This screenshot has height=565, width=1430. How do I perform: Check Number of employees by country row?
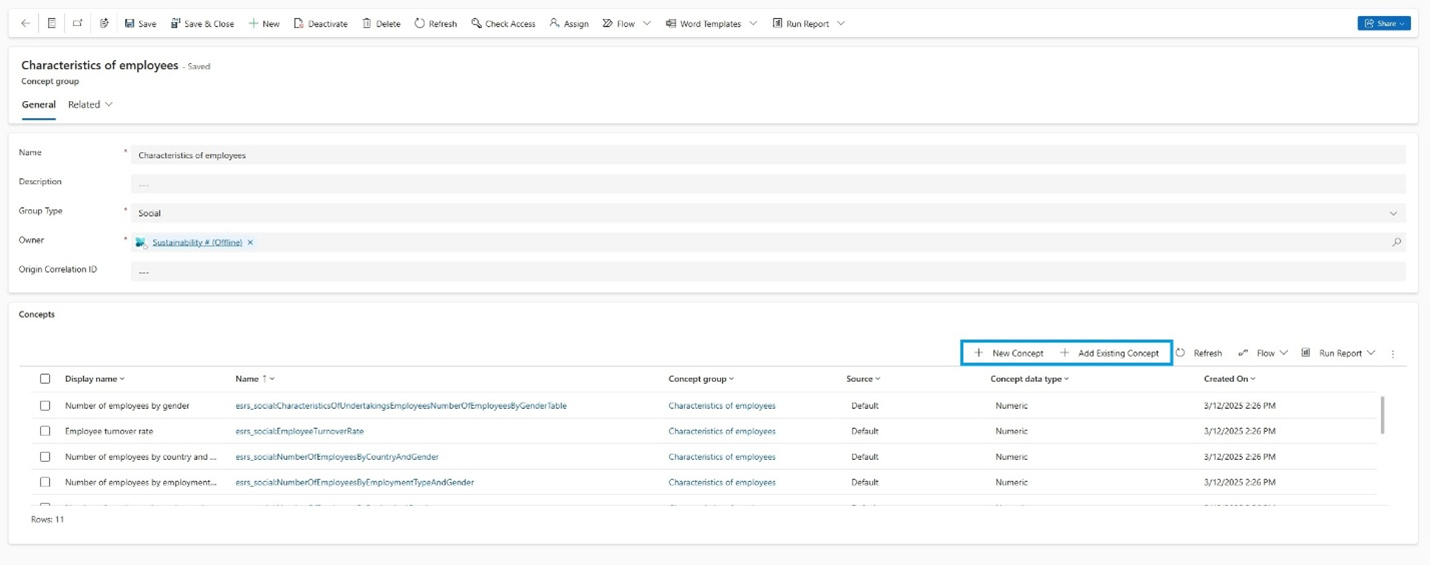[45, 457]
